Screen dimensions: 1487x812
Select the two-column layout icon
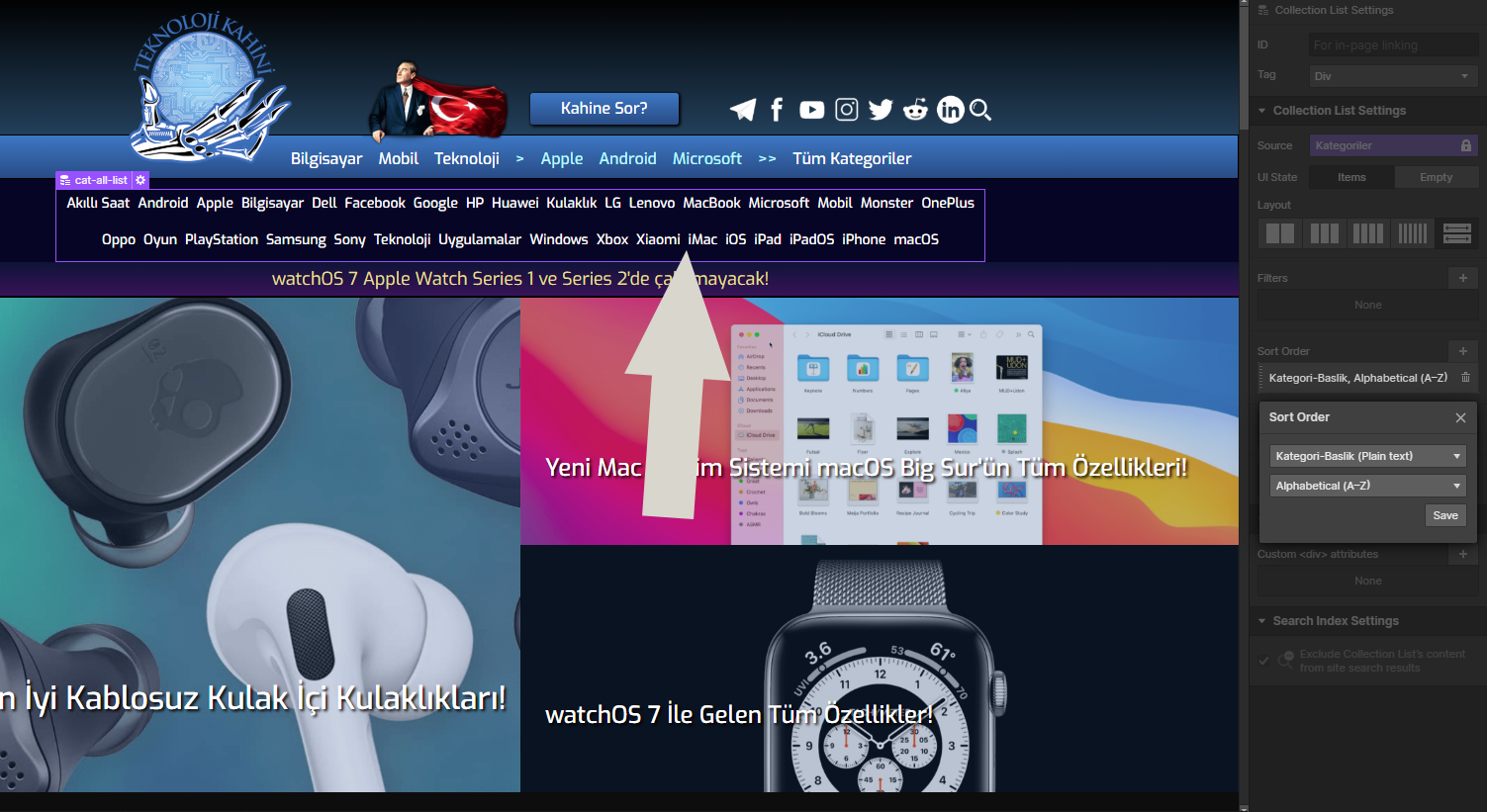[x=1280, y=233]
